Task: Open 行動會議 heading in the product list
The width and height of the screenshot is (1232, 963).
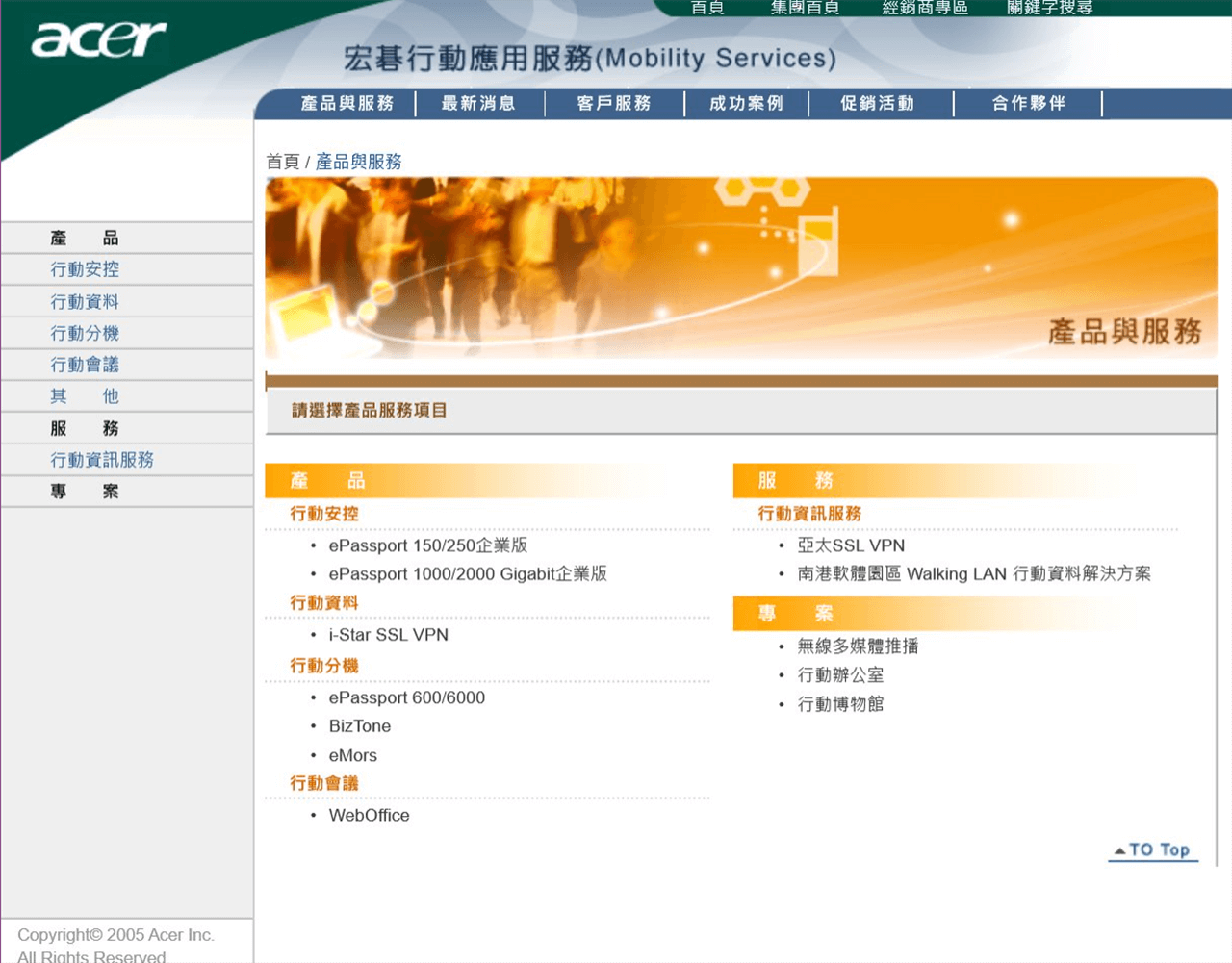Action: [324, 784]
